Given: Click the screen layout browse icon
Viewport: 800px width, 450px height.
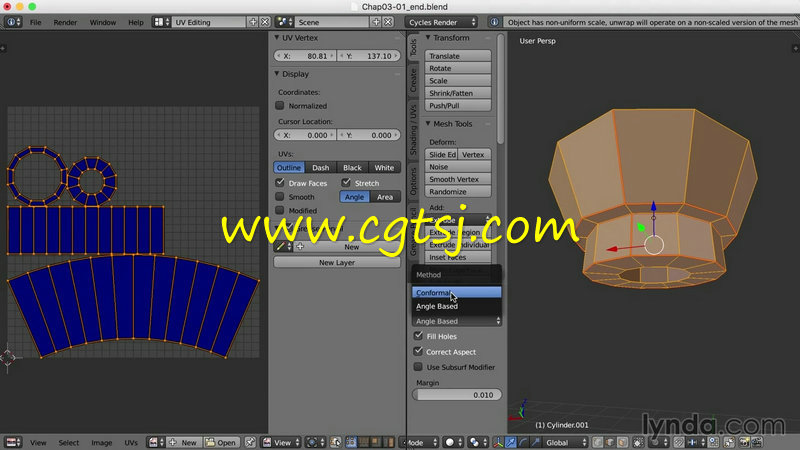Looking at the screenshot, I should coord(161,22).
